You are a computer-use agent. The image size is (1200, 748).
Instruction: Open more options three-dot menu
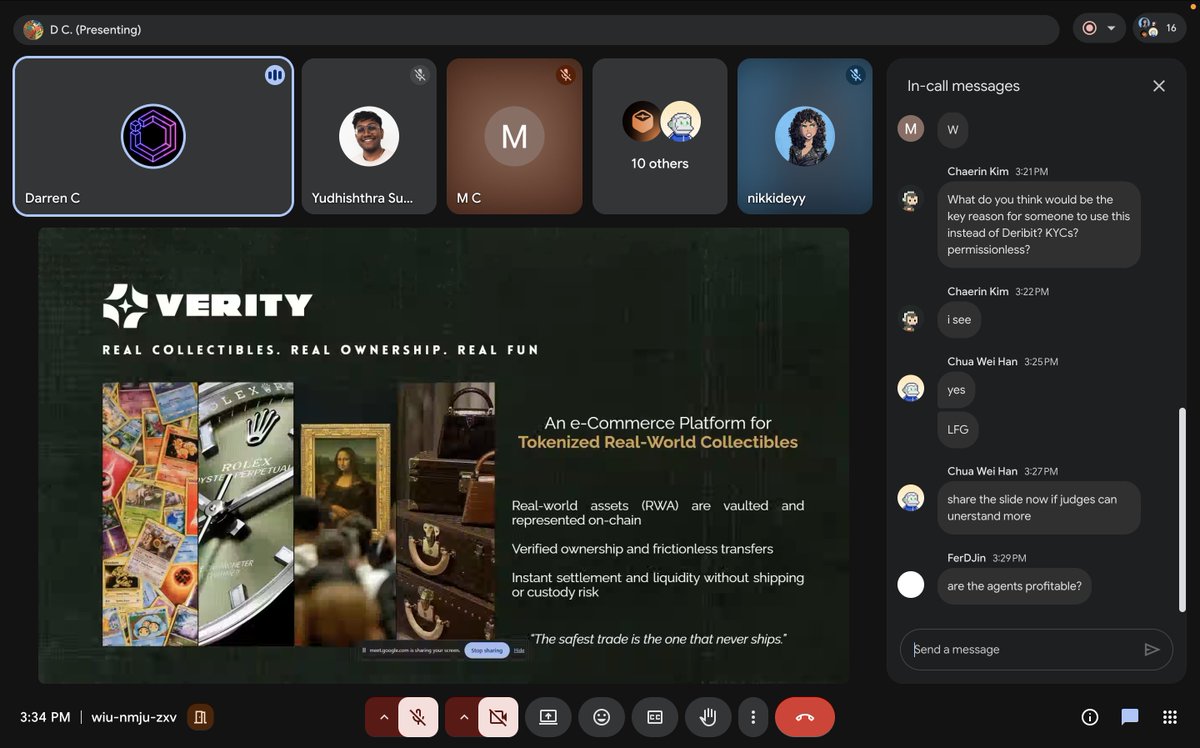[x=753, y=717]
